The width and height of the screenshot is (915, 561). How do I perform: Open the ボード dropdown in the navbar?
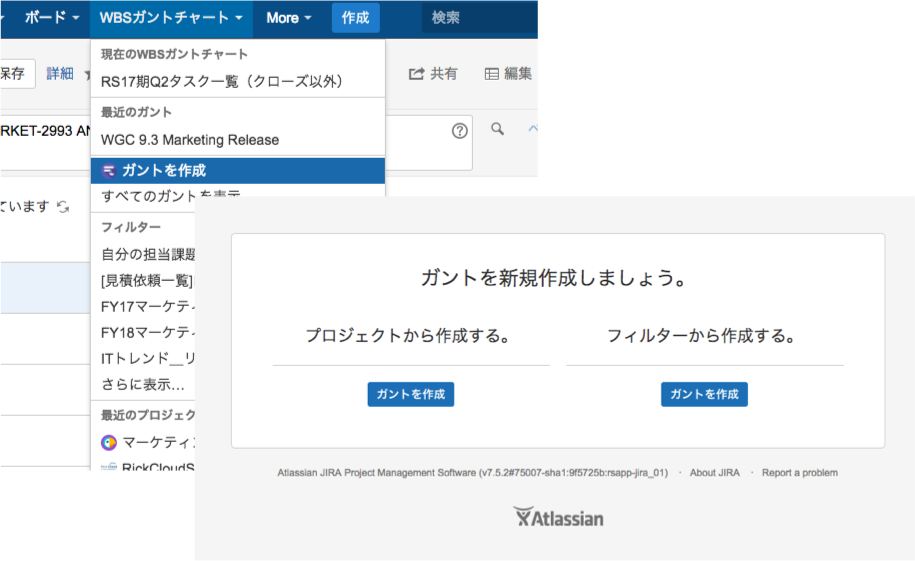(51, 18)
